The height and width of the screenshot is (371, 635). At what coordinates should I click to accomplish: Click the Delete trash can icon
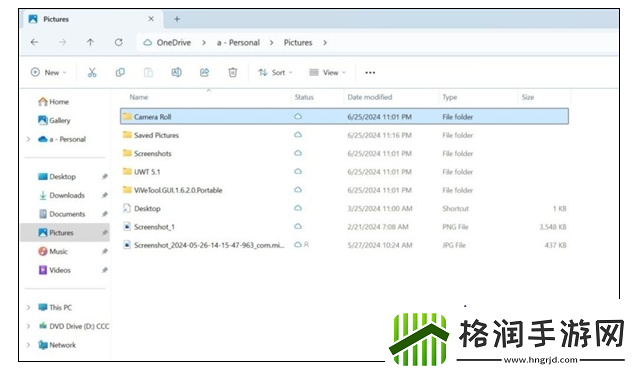(x=232, y=72)
